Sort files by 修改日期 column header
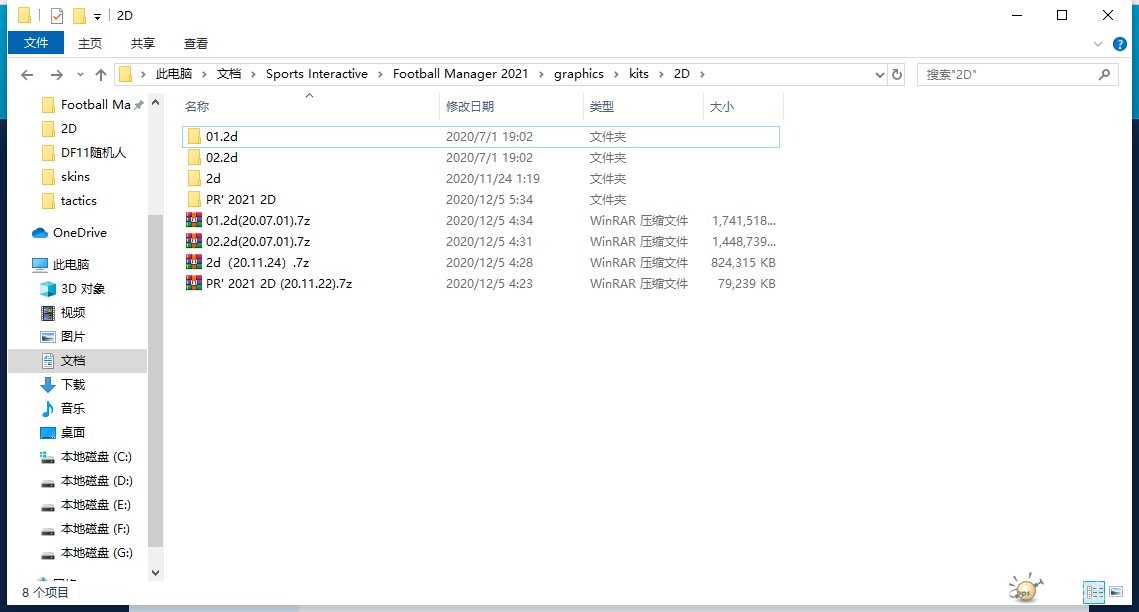This screenshot has height=612, width=1139. click(x=470, y=106)
